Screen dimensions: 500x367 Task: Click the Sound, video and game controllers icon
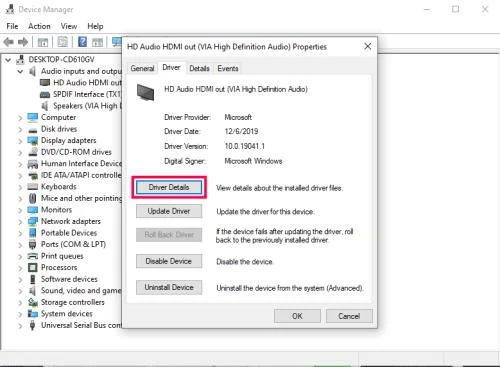(33, 291)
